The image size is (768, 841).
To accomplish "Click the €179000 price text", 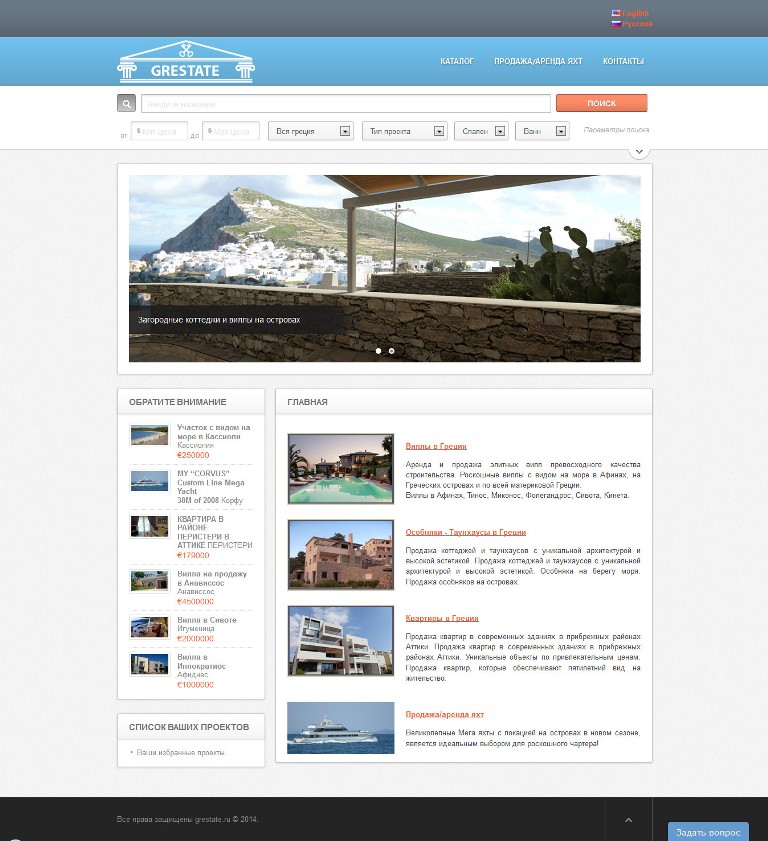I will coord(193,555).
